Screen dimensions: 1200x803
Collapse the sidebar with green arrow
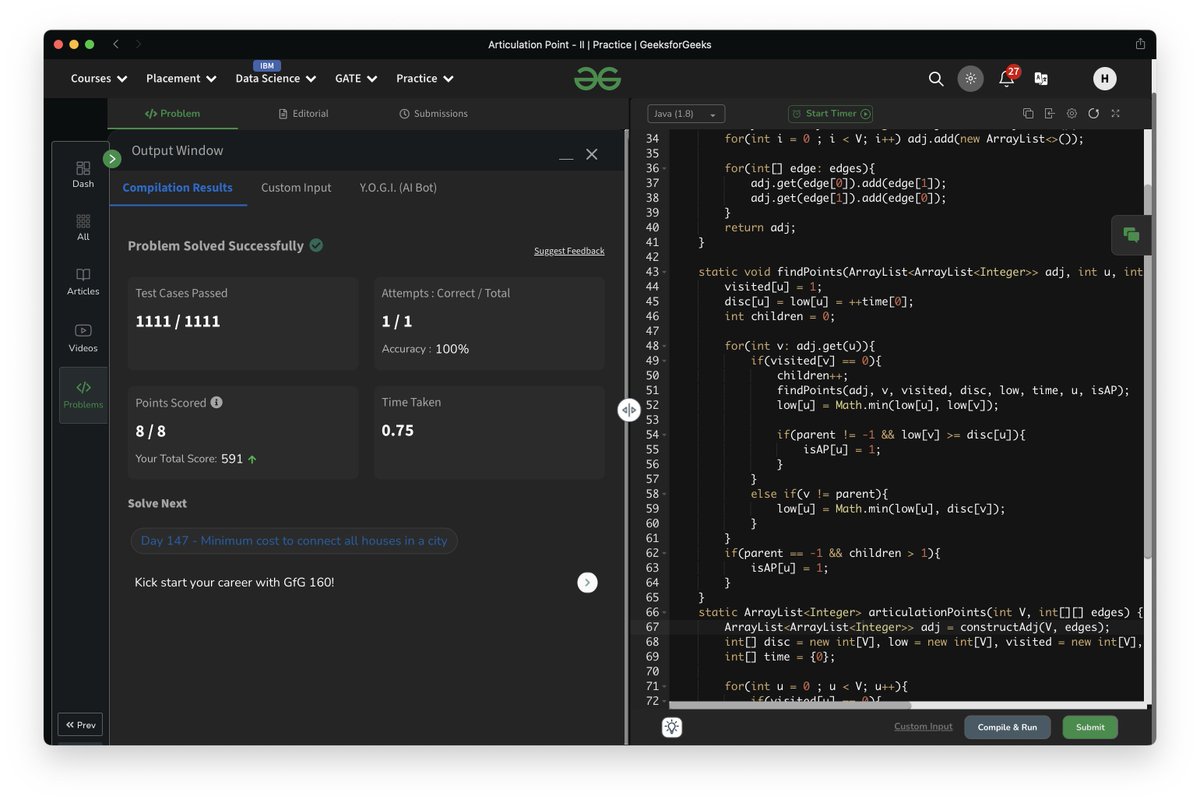tap(112, 158)
